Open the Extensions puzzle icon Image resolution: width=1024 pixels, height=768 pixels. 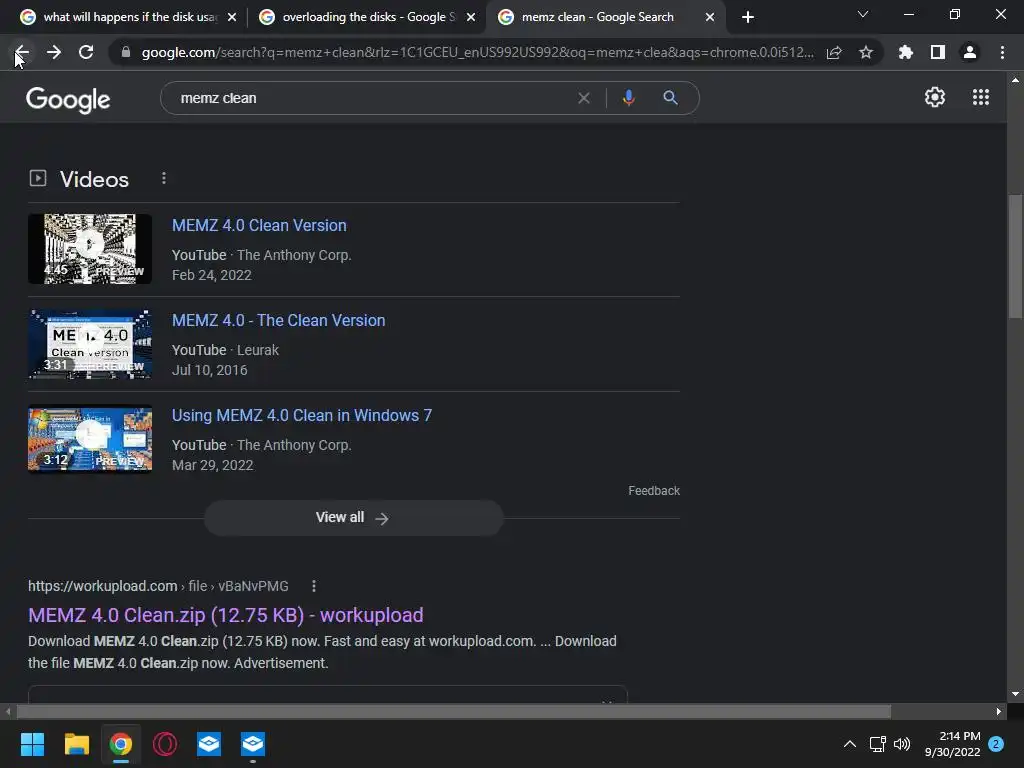pyautogui.click(x=905, y=52)
